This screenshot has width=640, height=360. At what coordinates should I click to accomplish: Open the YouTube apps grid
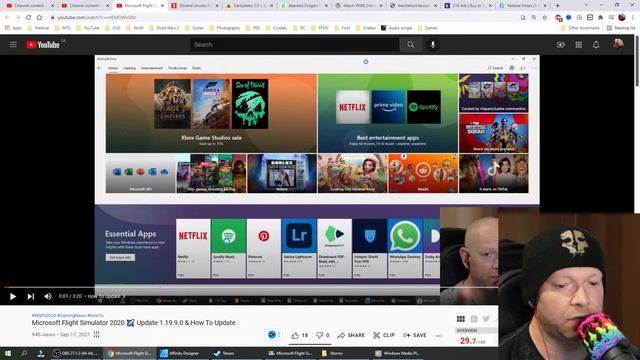click(x=578, y=44)
